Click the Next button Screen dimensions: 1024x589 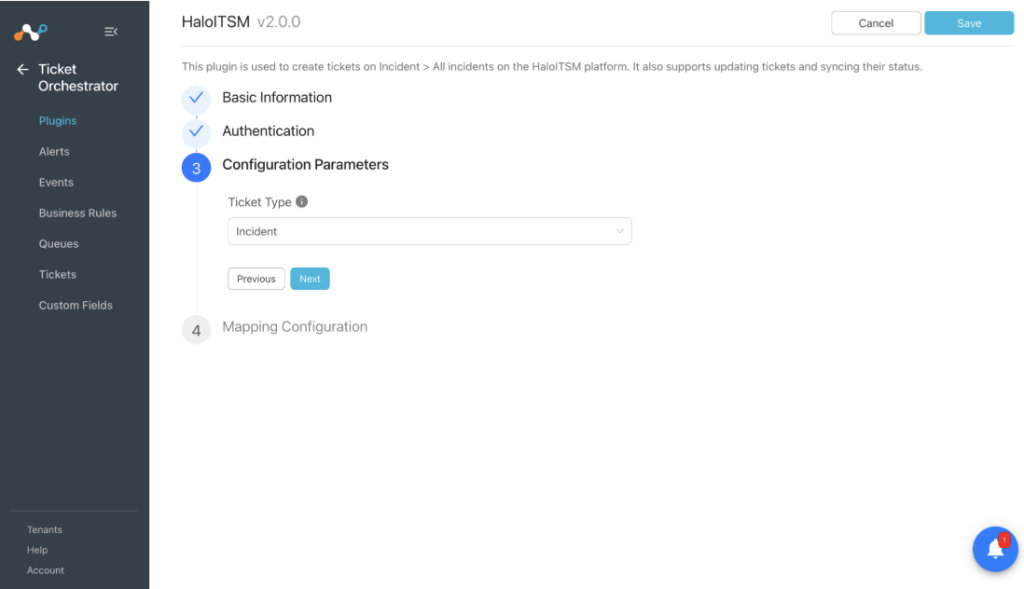coord(310,279)
